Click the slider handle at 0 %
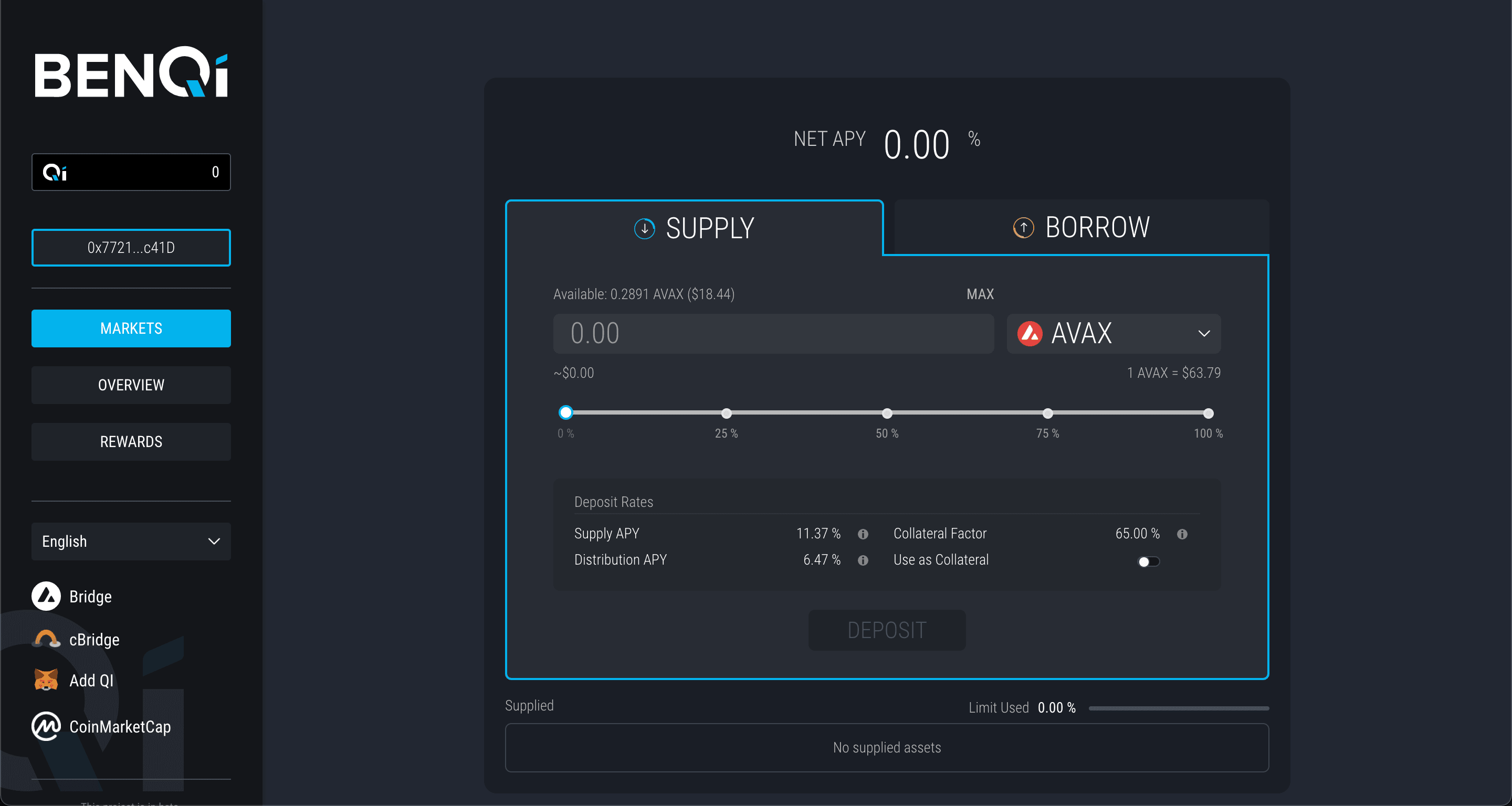This screenshot has width=1512, height=806. [566, 412]
